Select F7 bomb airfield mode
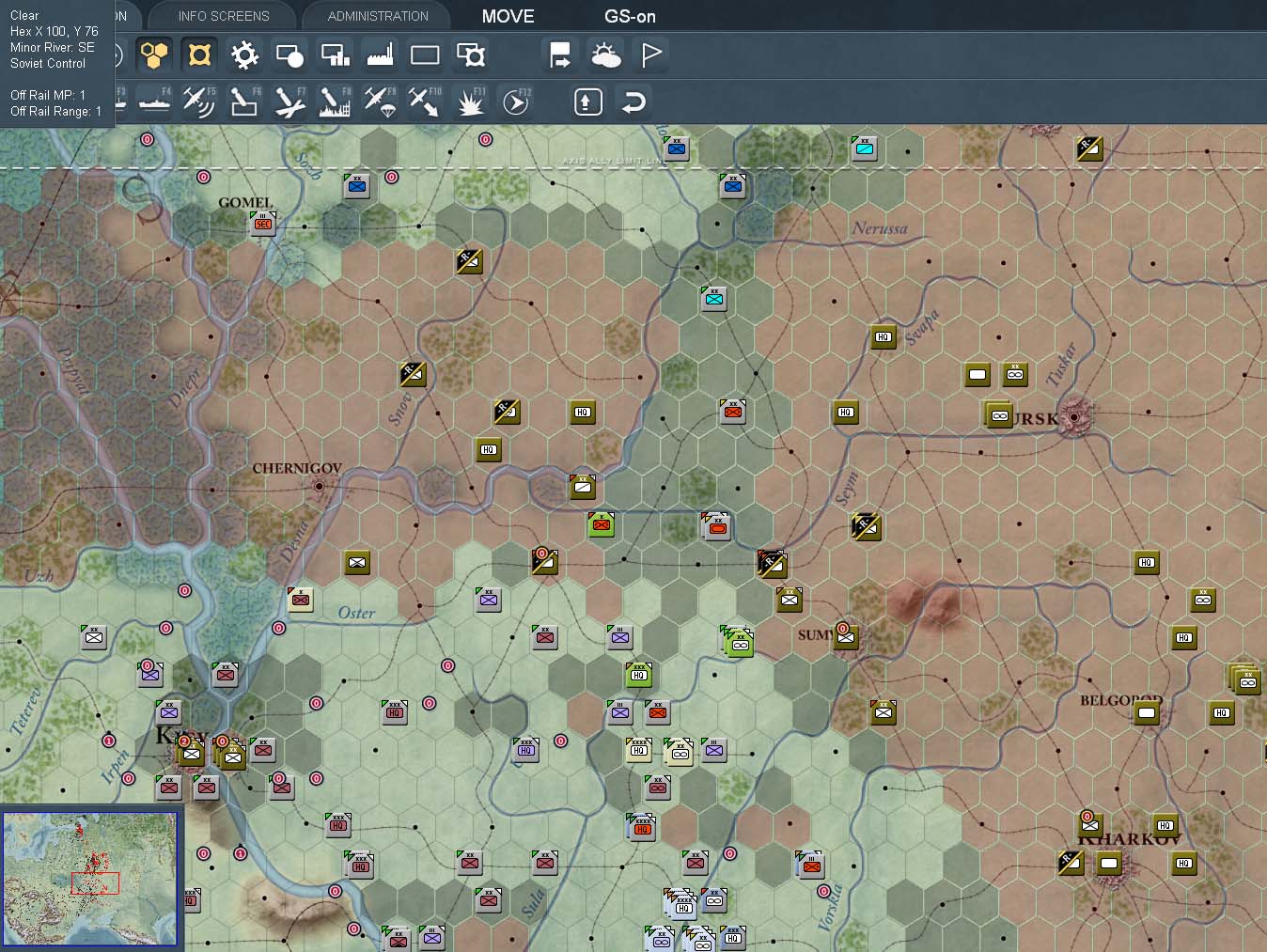Screen dimensions: 1267x952 coord(289,101)
